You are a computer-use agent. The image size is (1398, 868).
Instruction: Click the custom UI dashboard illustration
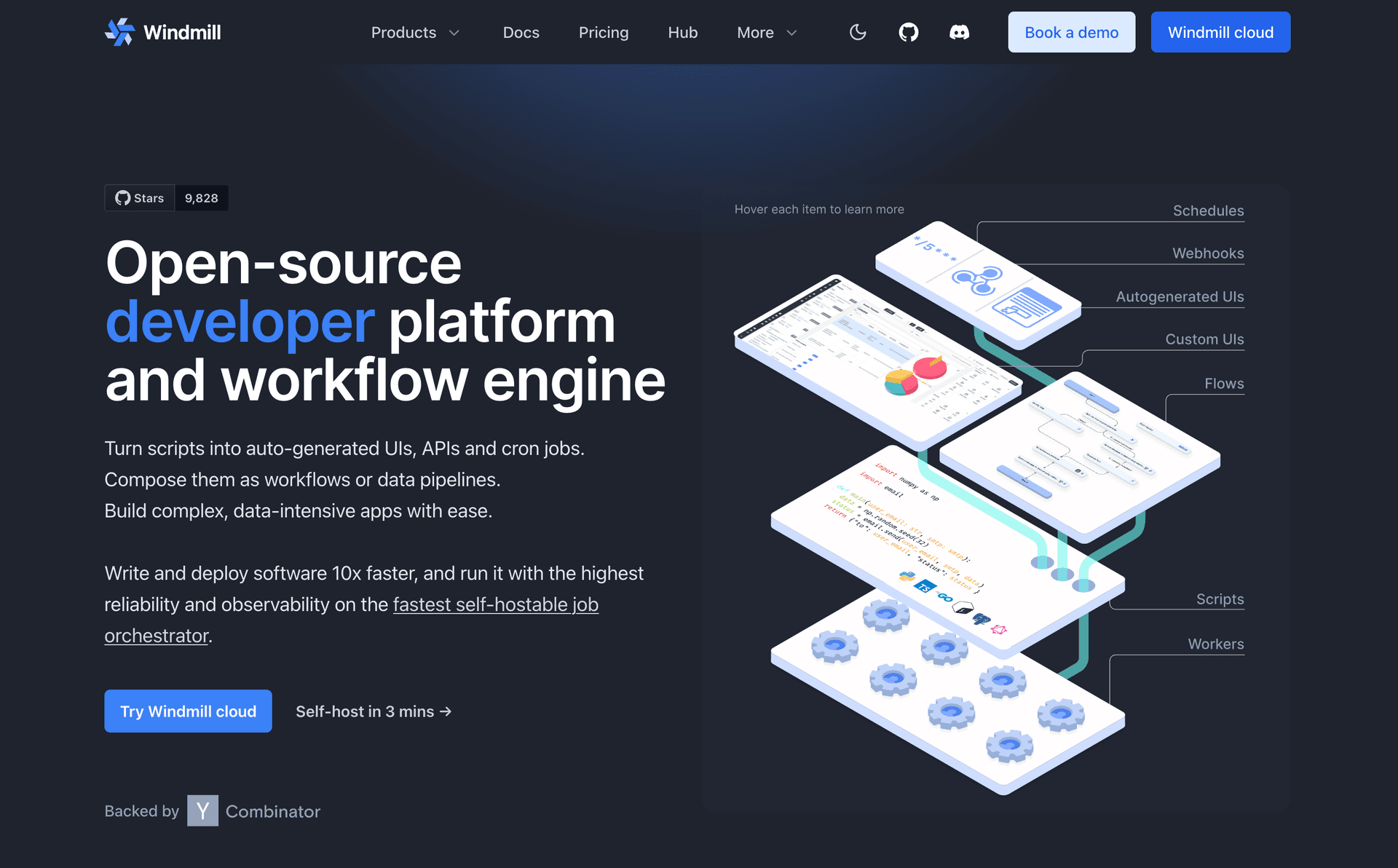pos(877,362)
